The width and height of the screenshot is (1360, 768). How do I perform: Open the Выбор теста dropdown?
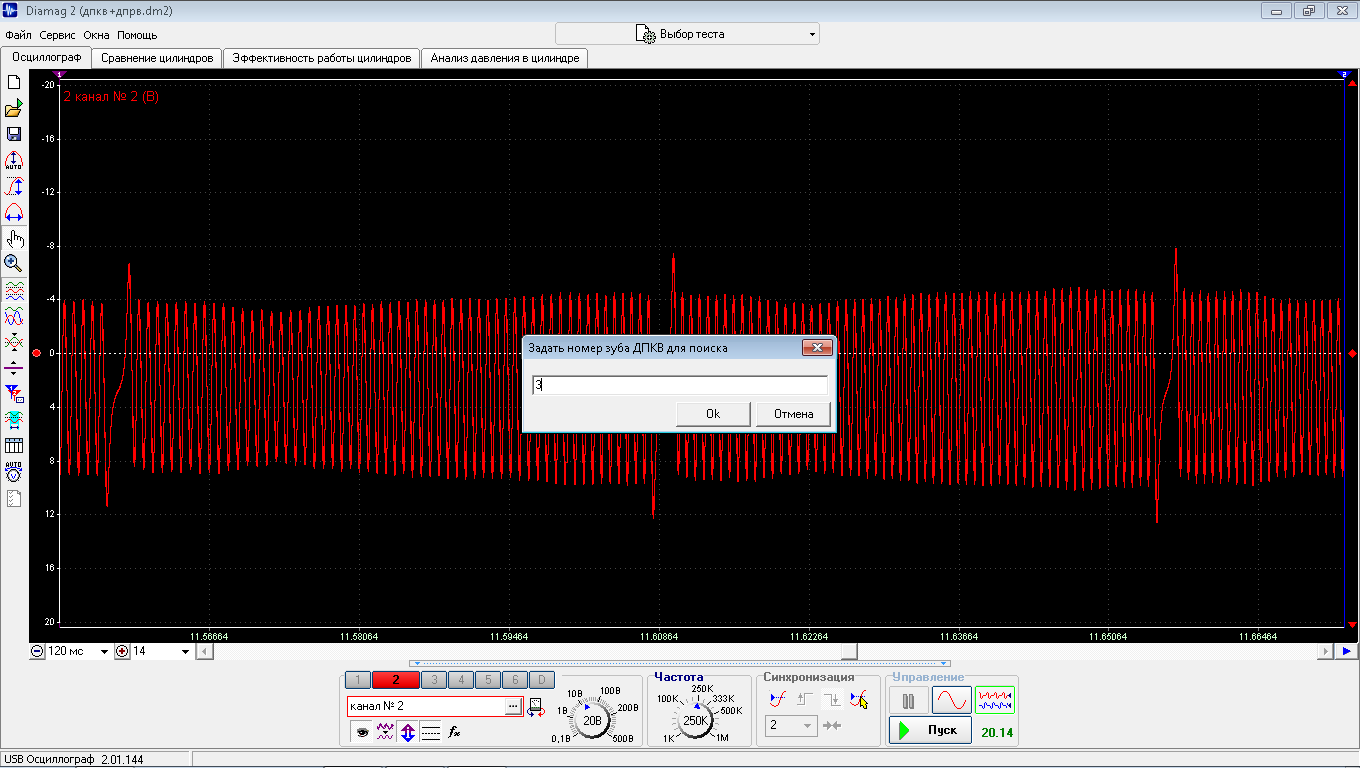click(x=687, y=34)
